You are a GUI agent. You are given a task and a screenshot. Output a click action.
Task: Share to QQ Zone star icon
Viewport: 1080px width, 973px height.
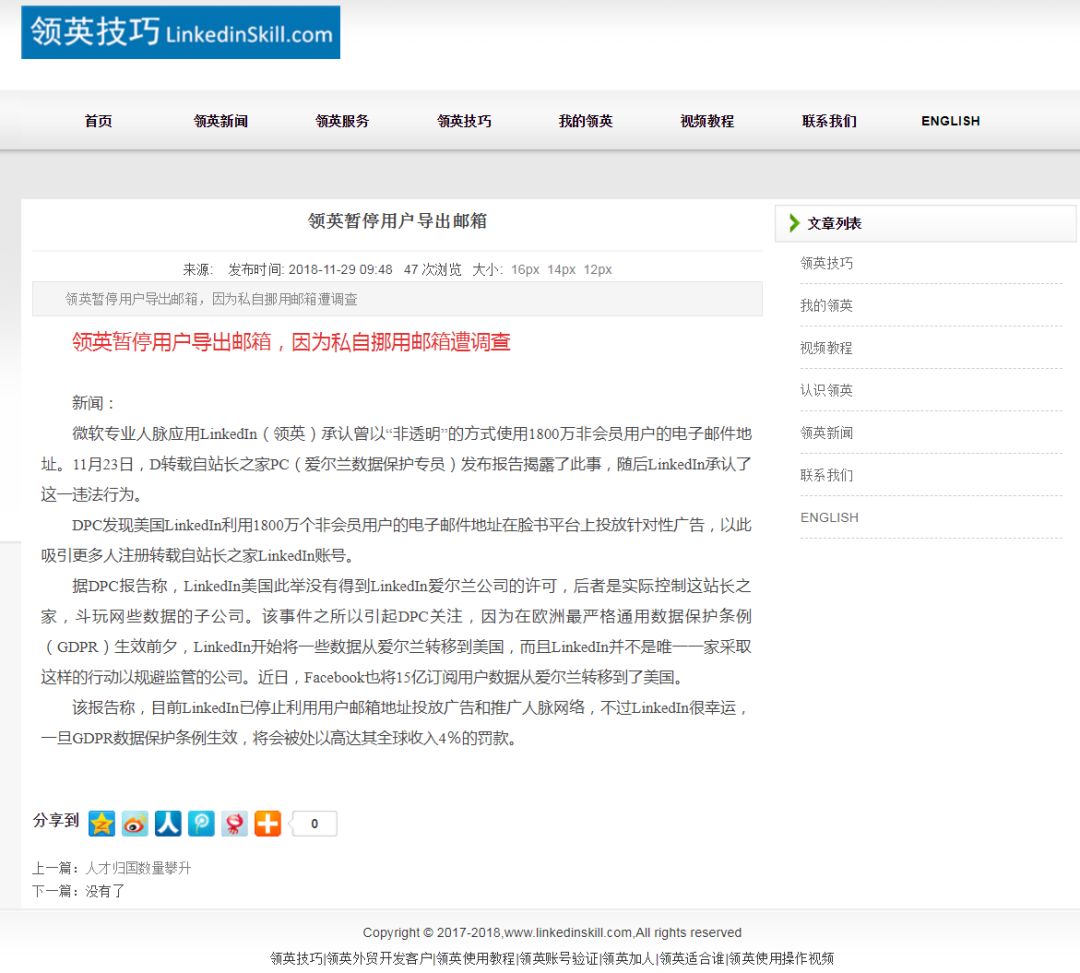101,823
